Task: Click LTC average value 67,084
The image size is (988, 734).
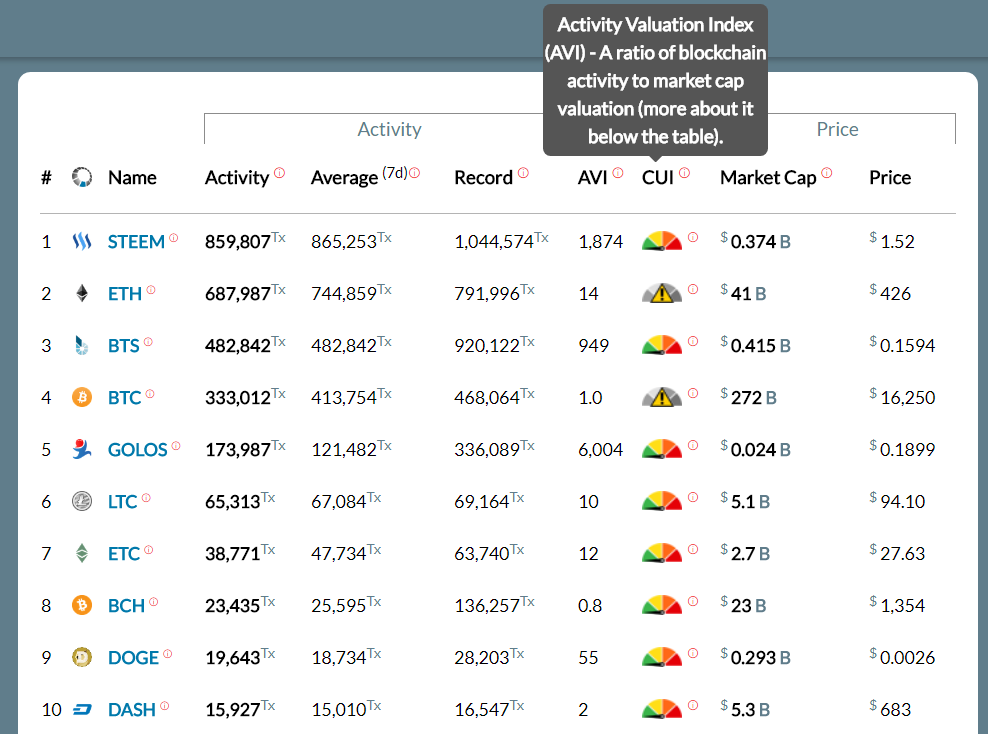Action: coord(338,502)
